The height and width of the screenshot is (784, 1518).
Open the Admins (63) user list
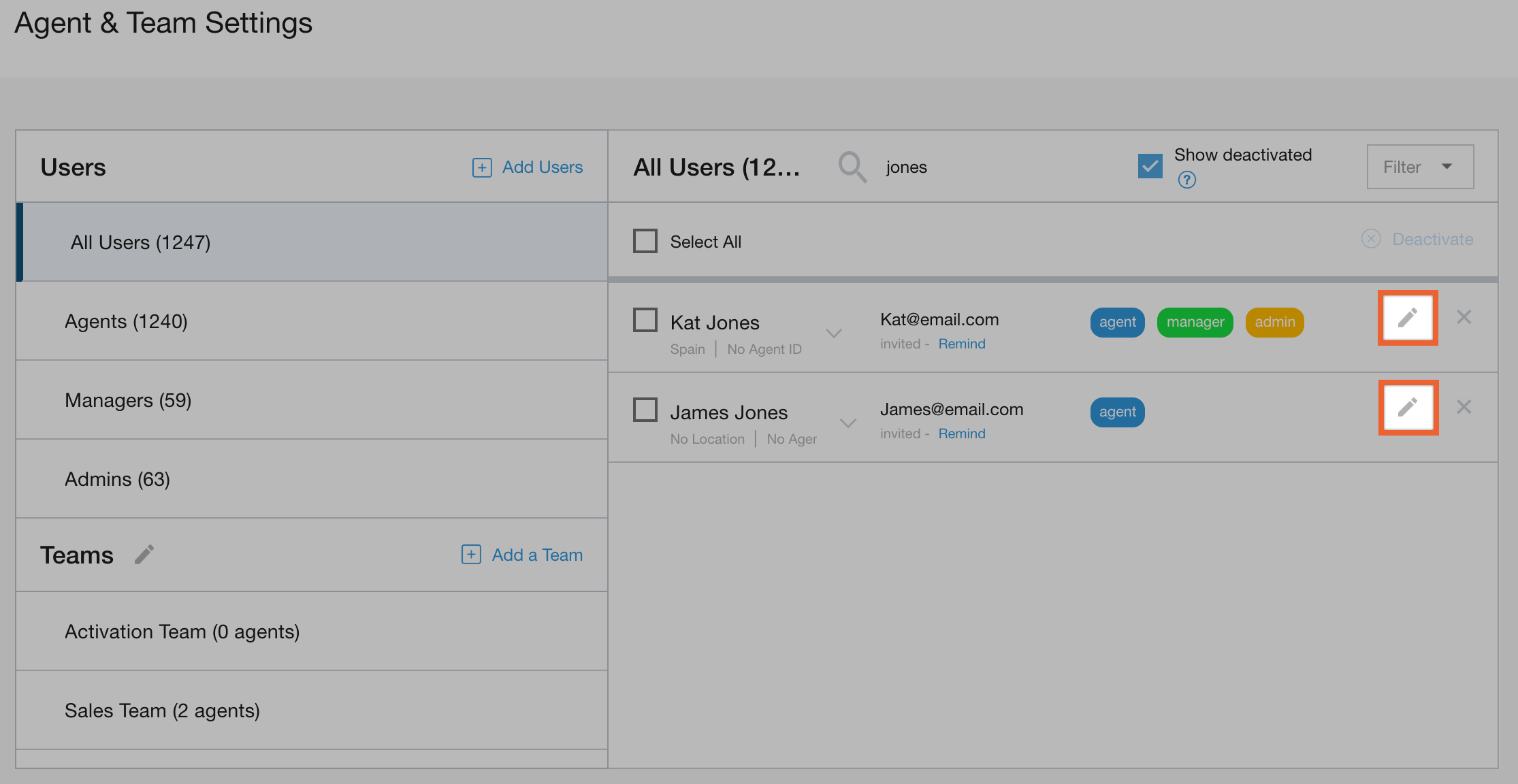click(x=117, y=479)
